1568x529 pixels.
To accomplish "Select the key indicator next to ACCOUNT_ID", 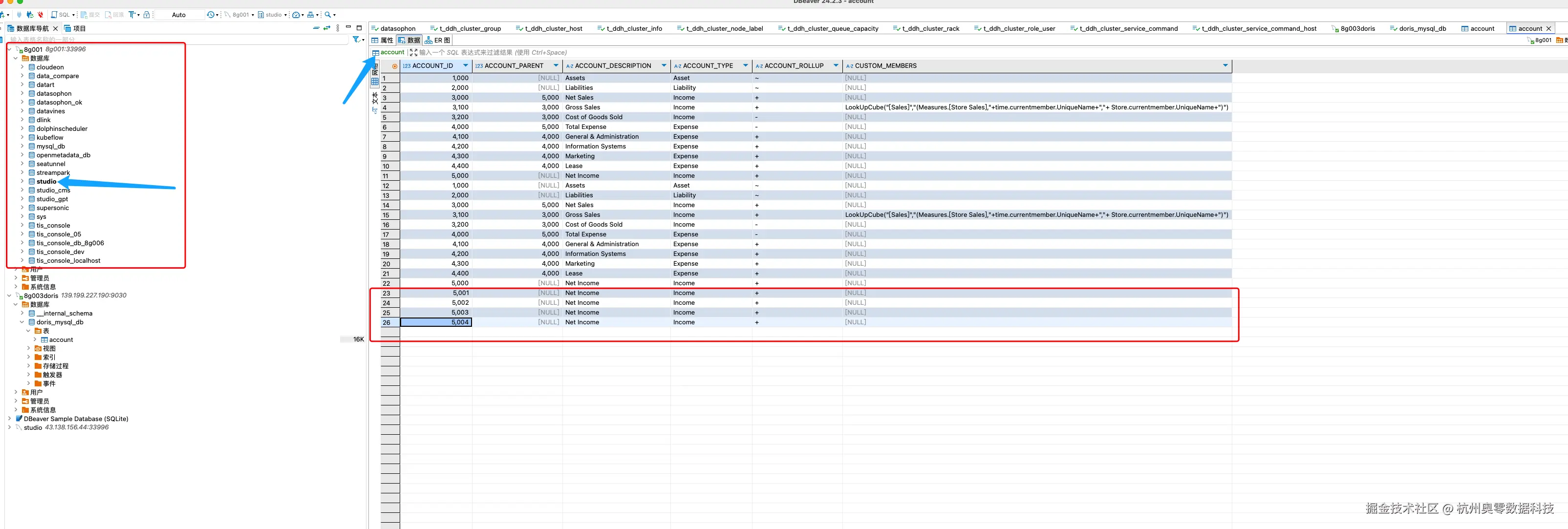I will pyautogui.click(x=395, y=66).
